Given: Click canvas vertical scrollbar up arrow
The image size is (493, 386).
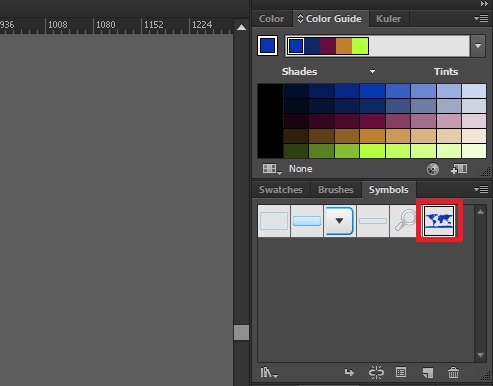Looking at the screenshot, I should point(241,27).
